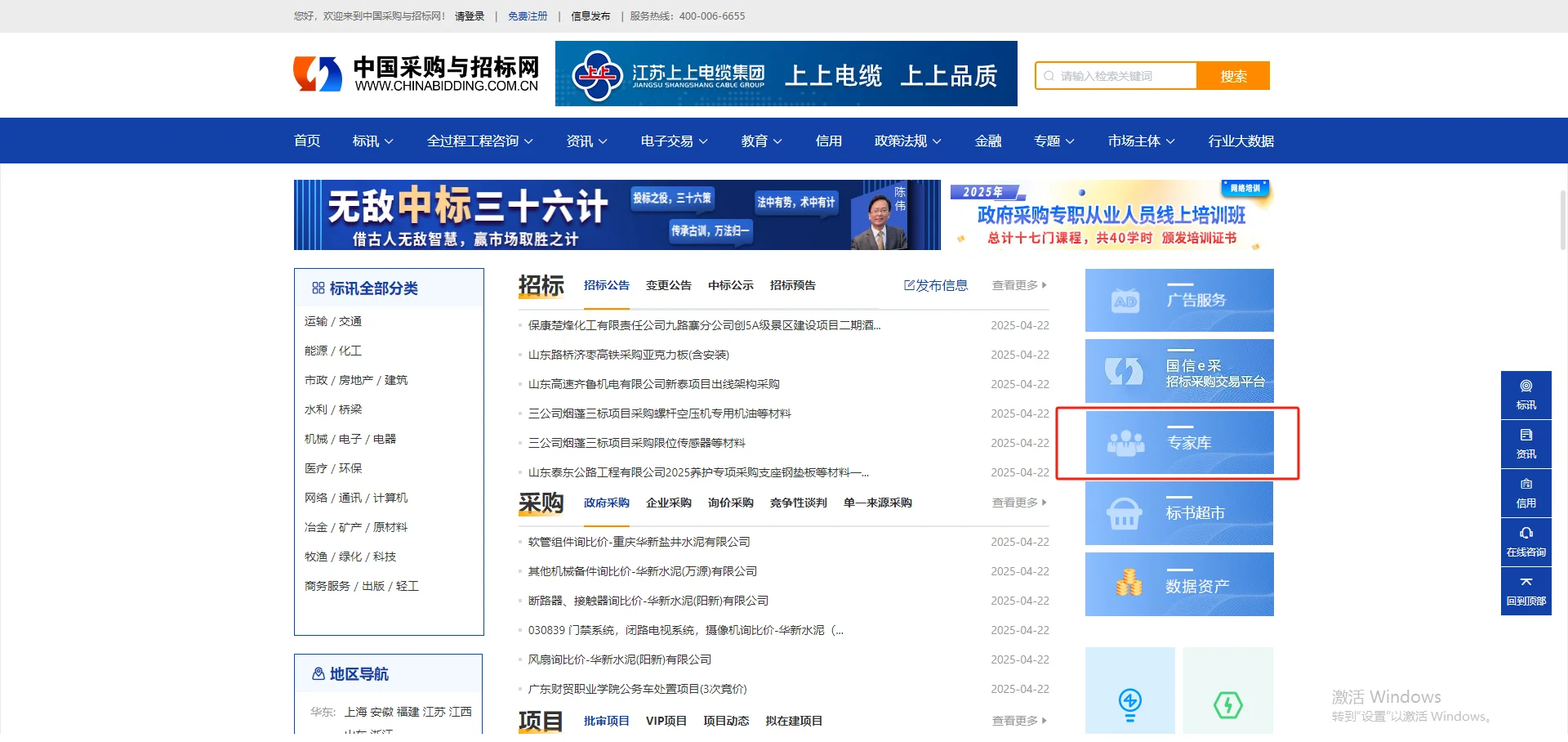This screenshot has height=742, width=1568.
Task: Click the search magnifier icon in search bar
Action: (1049, 75)
